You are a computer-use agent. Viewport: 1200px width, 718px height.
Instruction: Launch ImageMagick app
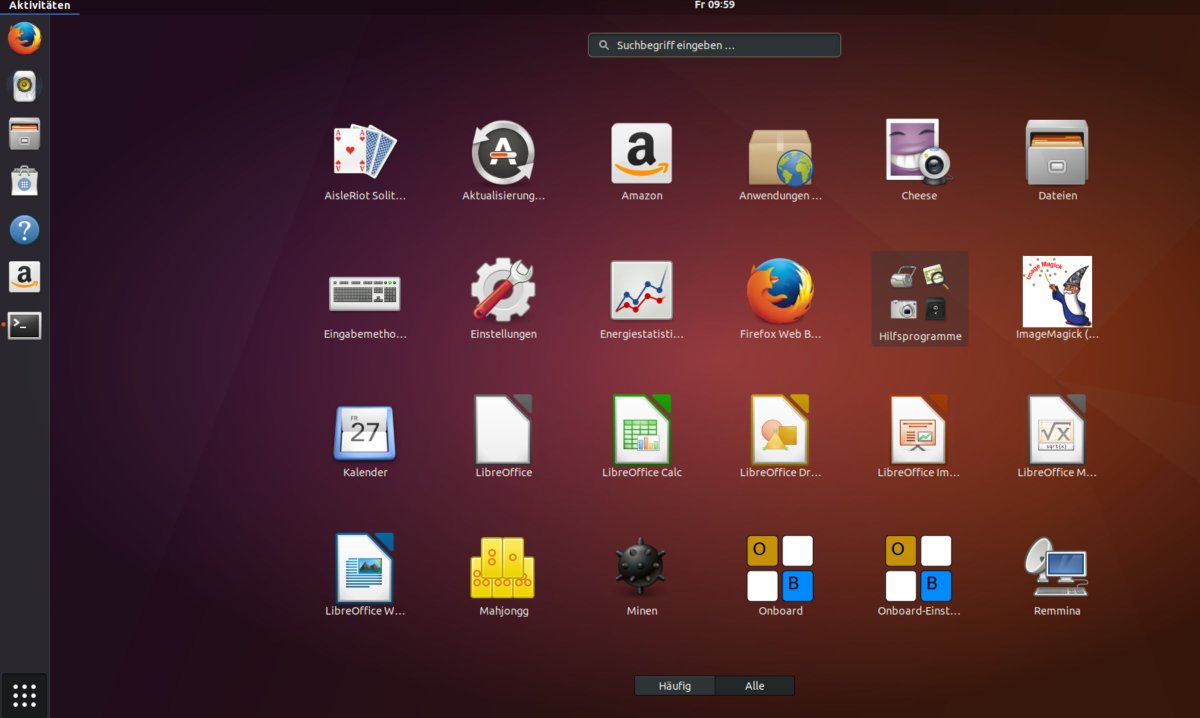click(1057, 298)
